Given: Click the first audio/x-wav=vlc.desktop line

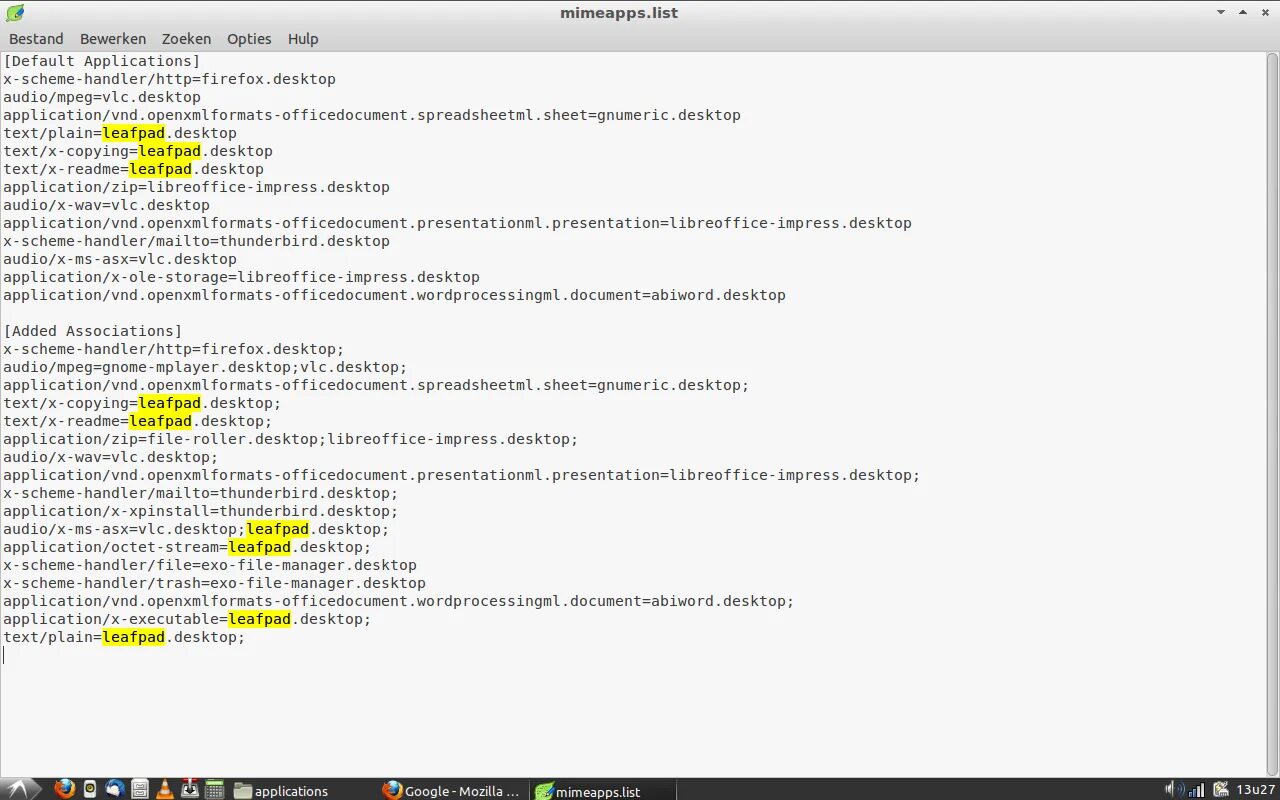Looking at the screenshot, I should click(x=107, y=205).
